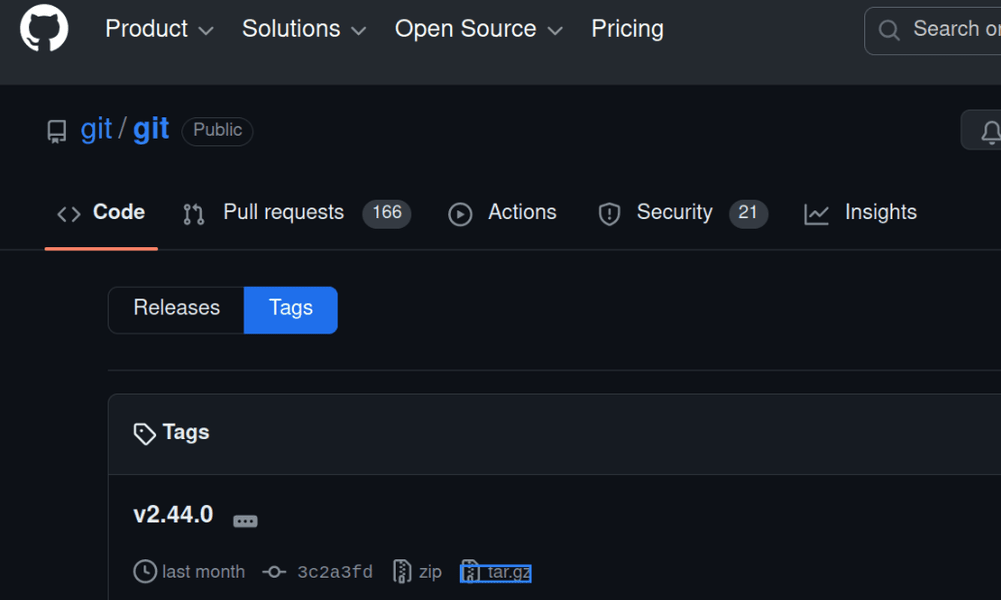Click the notifications bell icon
Viewport: 1001px width, 600px height.
coord(989,131)
